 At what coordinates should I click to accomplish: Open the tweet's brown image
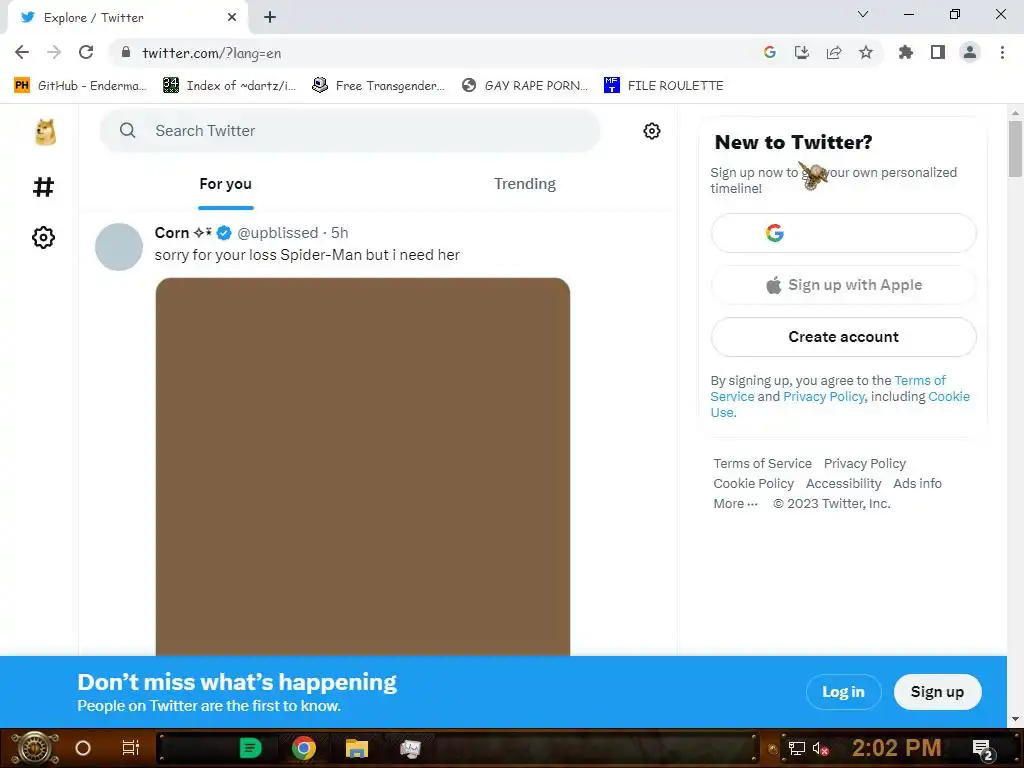[x=362, y=466]
